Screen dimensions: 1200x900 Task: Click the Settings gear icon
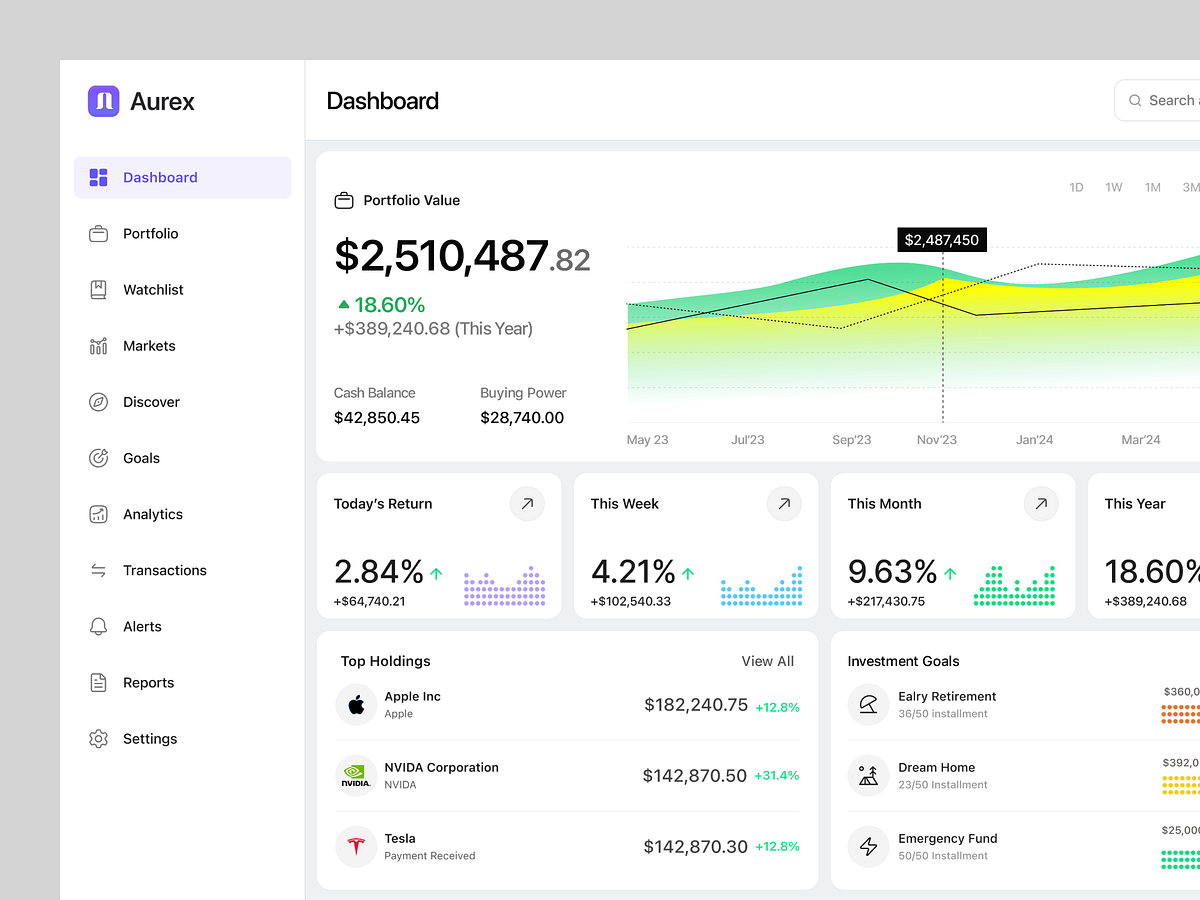98,738
